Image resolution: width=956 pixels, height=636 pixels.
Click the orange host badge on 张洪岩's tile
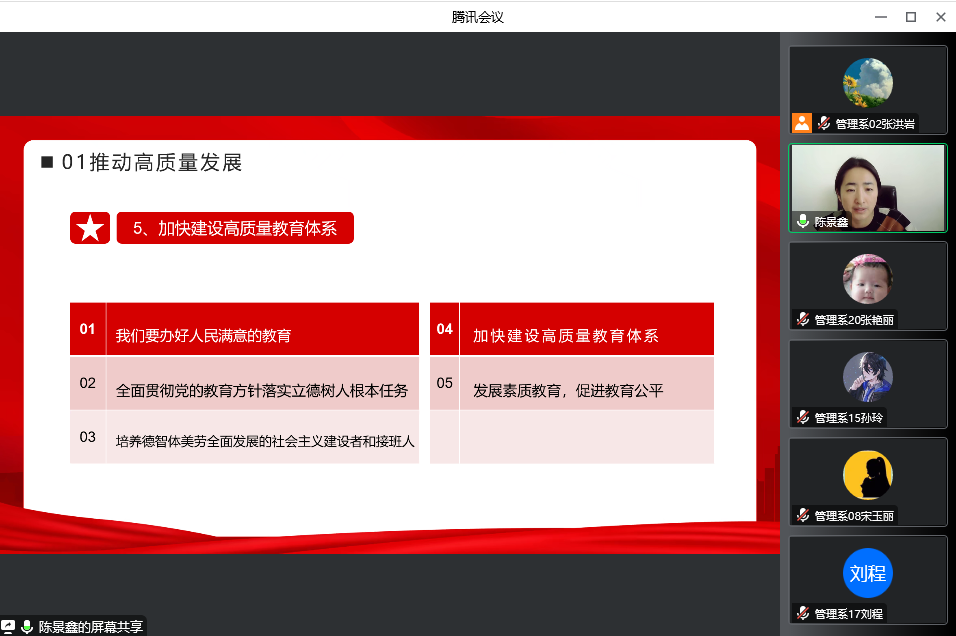point(802,123)
